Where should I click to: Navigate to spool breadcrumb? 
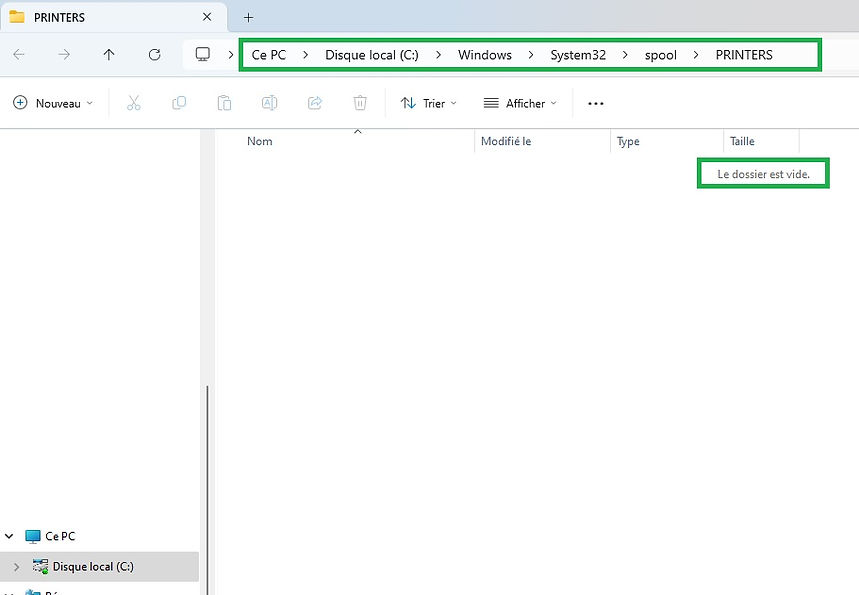click(x=661, y=55)
